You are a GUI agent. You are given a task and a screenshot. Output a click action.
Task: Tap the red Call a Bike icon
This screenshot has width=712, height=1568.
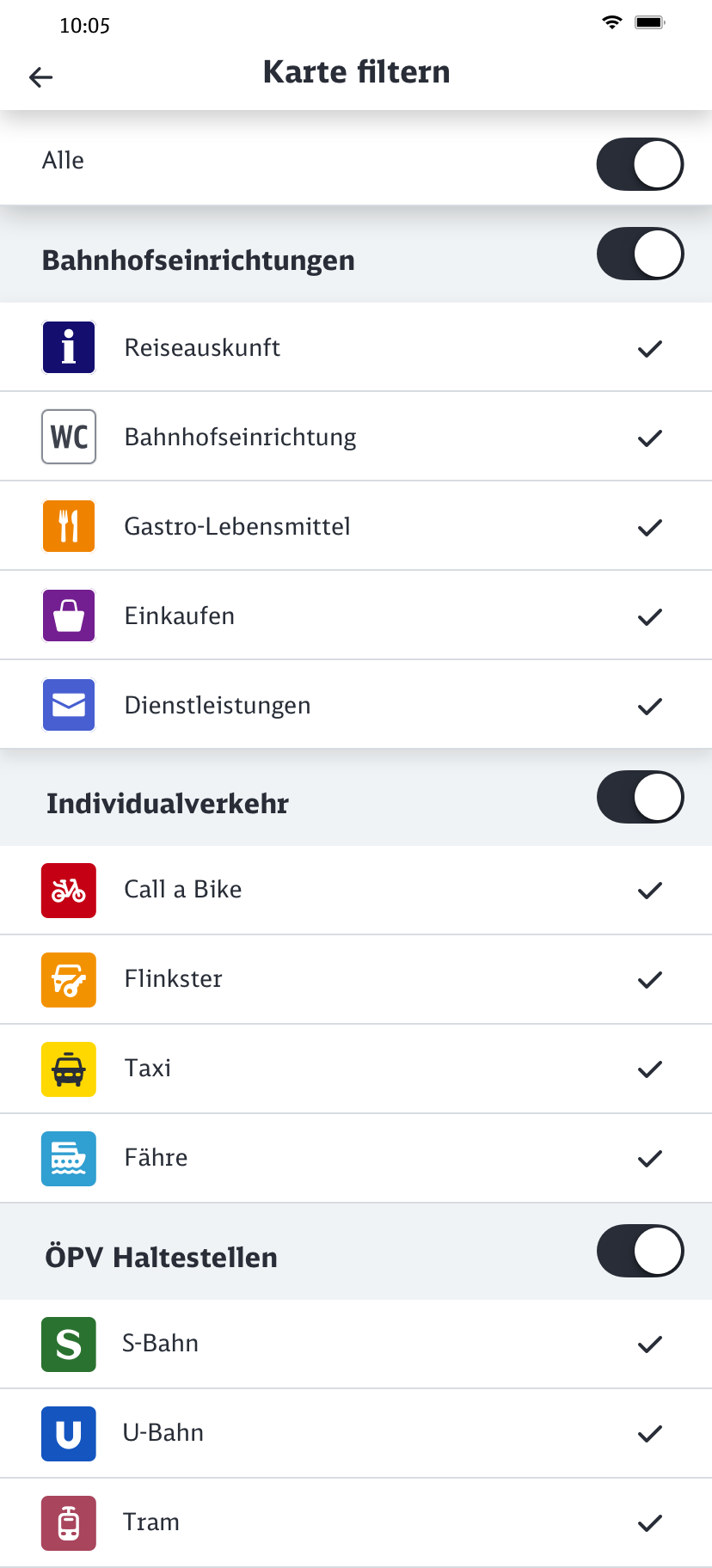pos(69,891)
